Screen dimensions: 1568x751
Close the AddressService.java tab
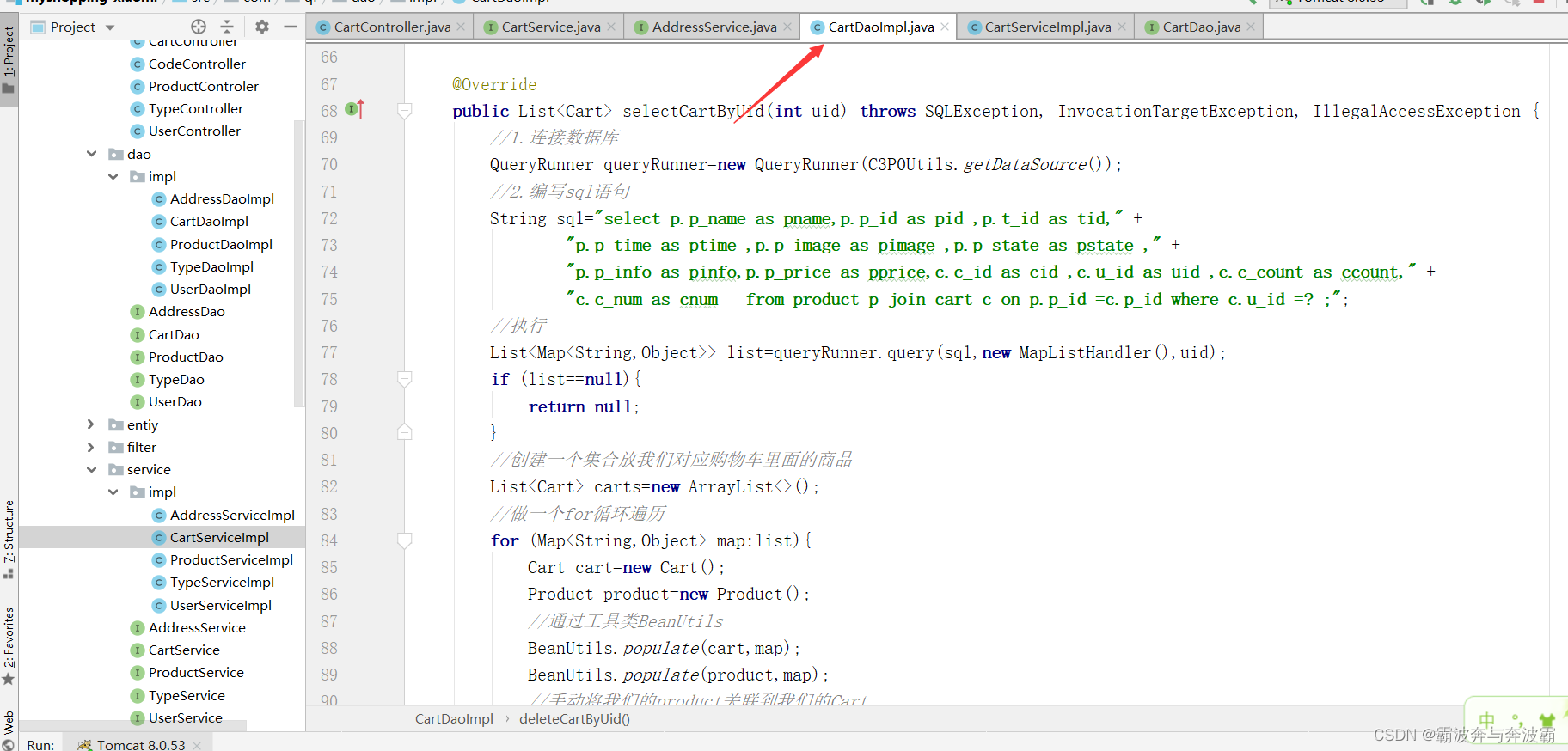[x=787, y=27]
